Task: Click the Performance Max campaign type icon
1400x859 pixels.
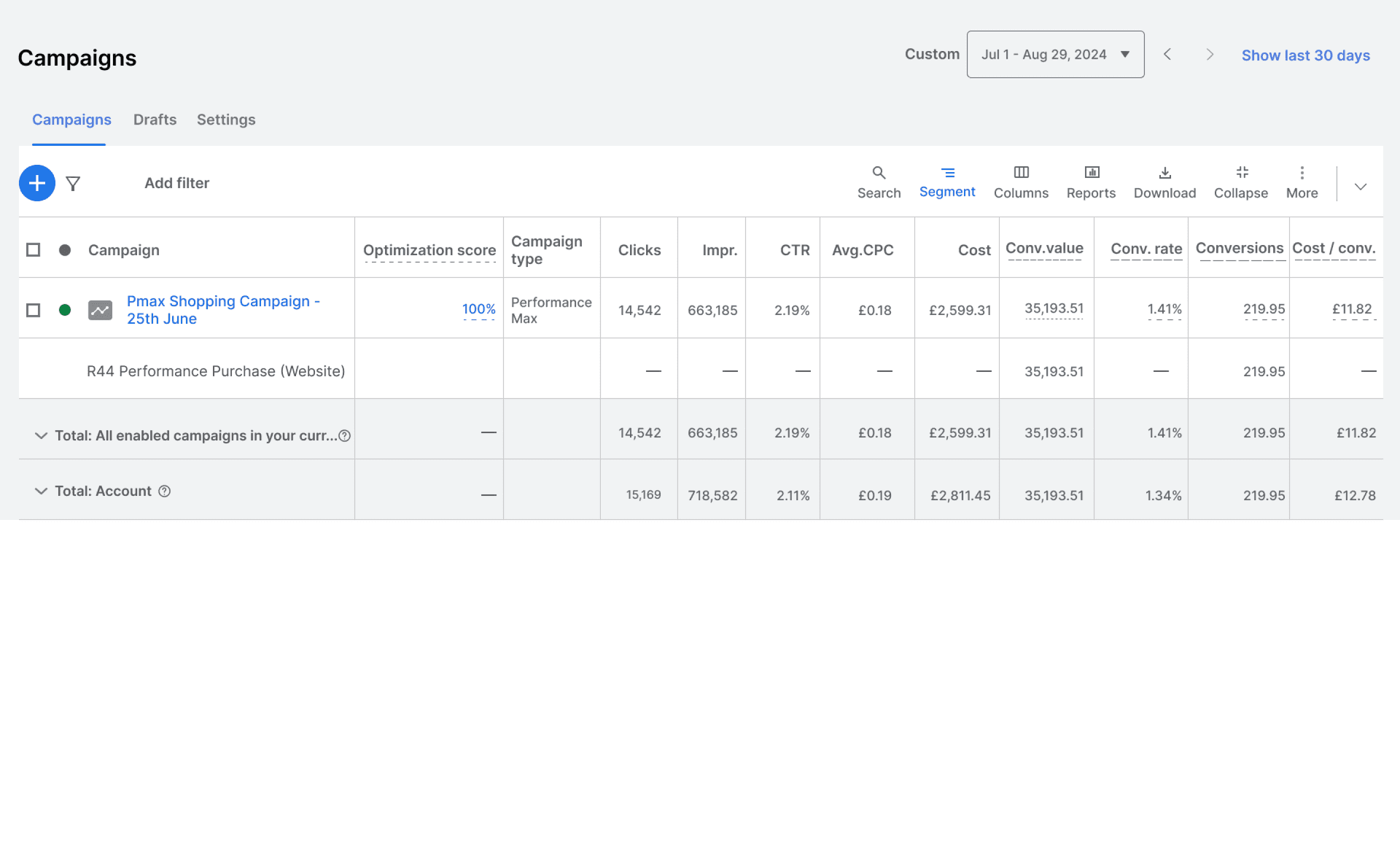Action: click(x=100, y=310)
